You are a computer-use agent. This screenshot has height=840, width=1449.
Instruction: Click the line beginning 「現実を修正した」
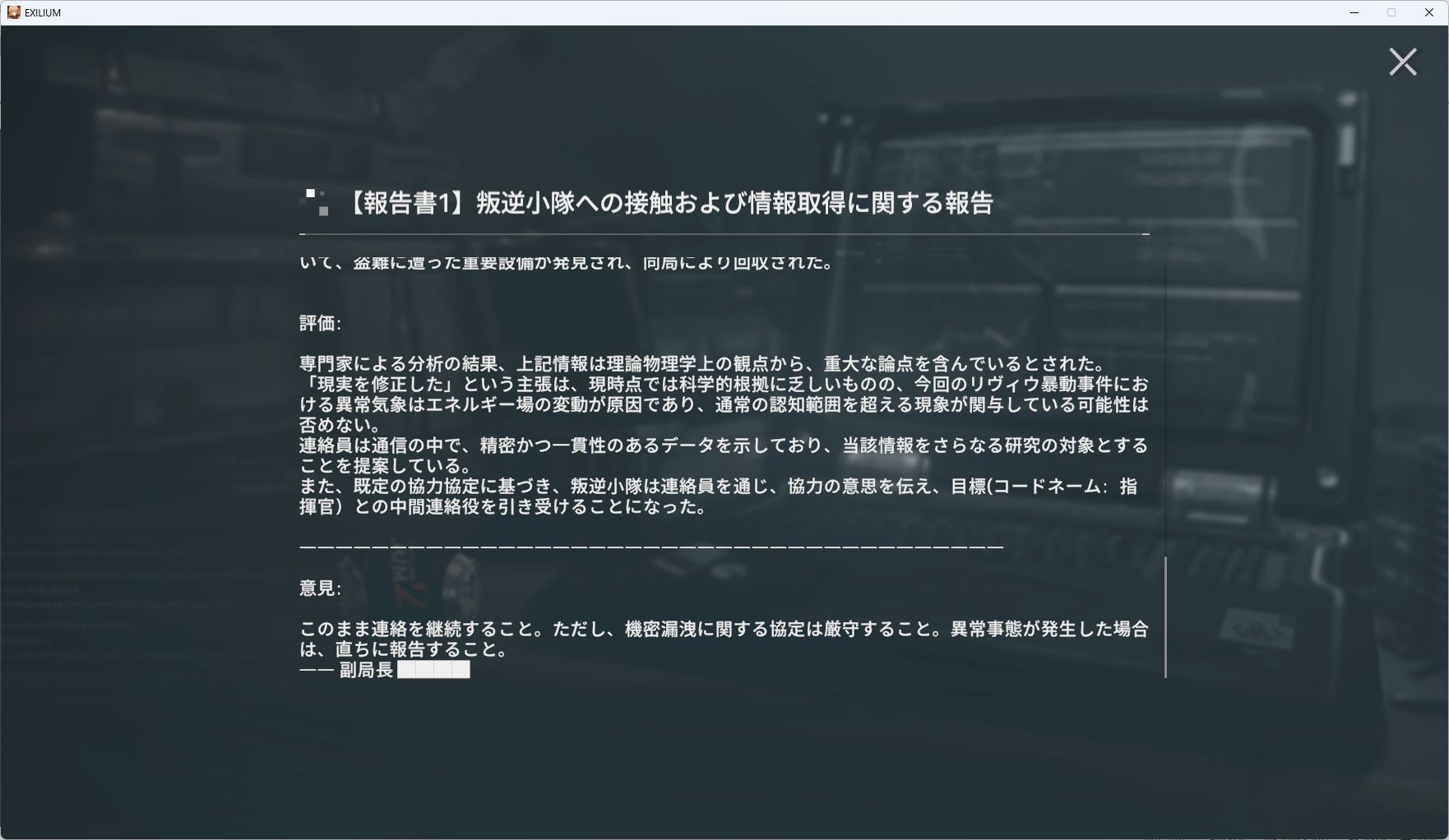point(724,385)
